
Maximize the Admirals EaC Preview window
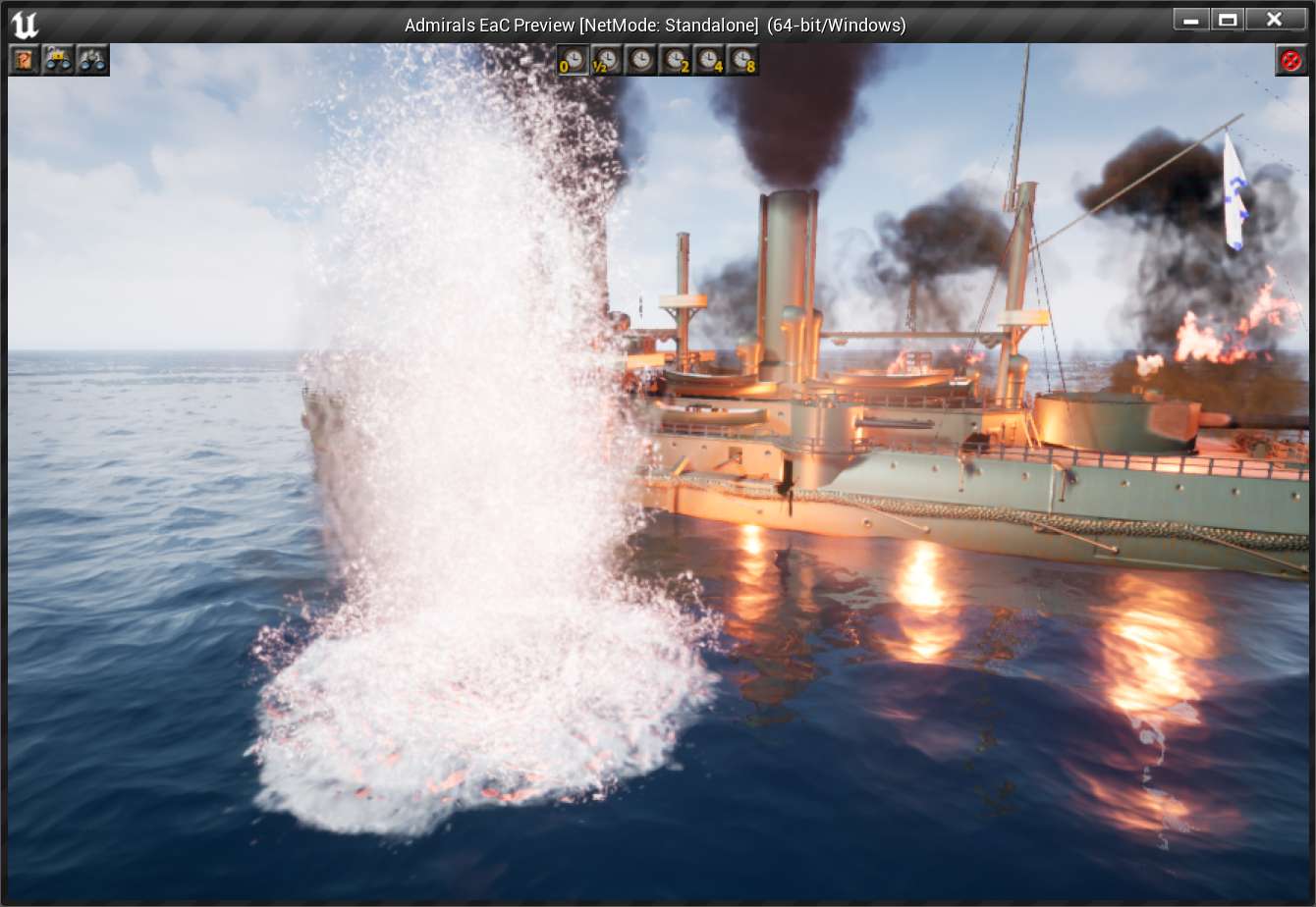pos(1228,20)
